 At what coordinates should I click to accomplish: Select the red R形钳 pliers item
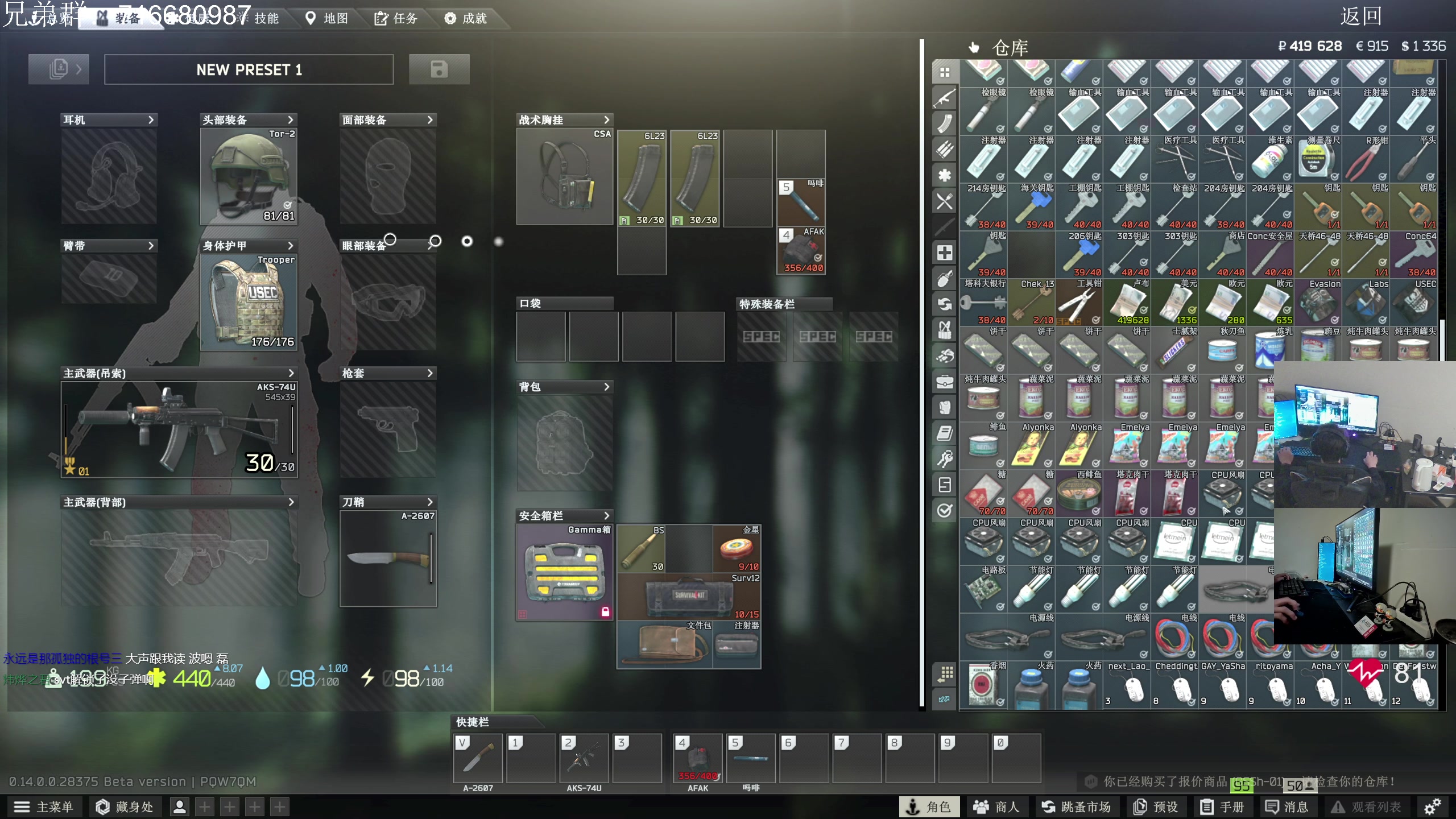click(x=1366, y=159)
